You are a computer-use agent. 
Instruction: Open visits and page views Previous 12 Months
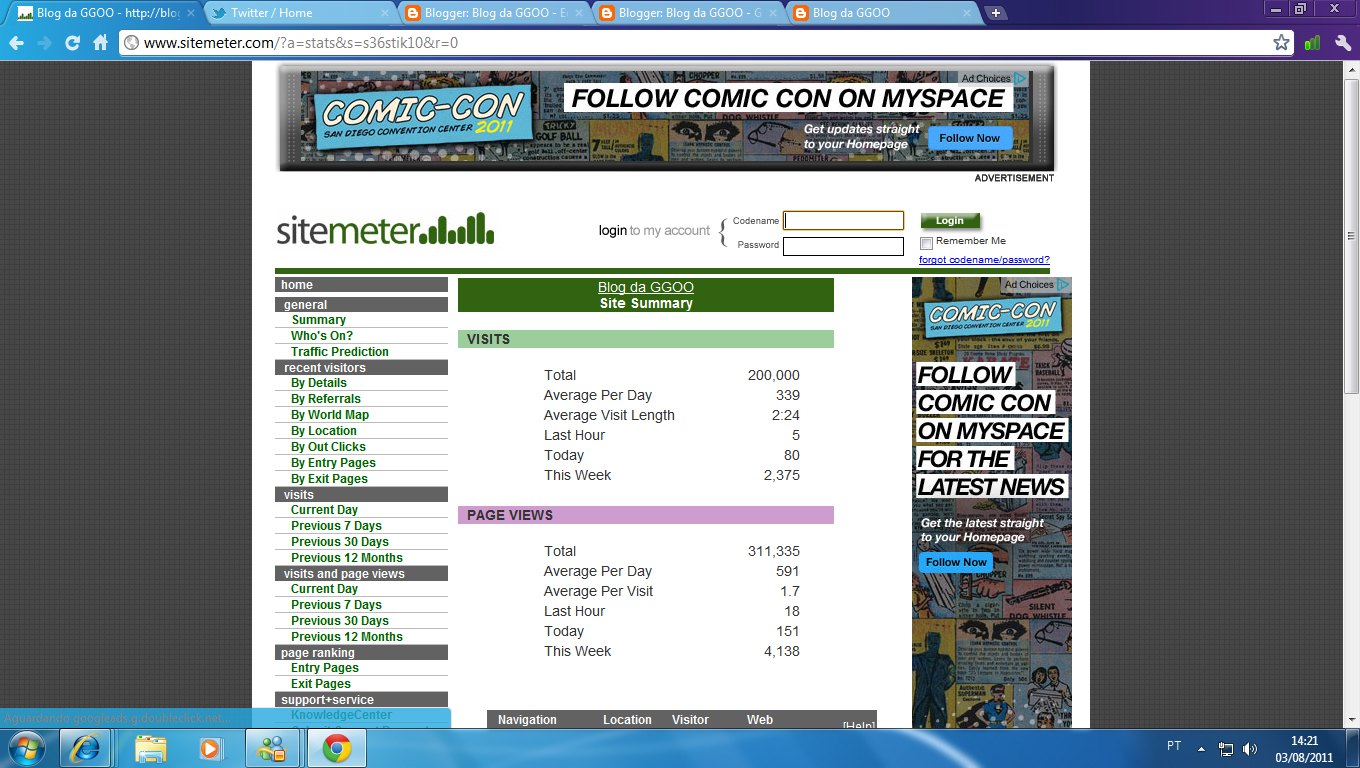(x=347, y=637)
